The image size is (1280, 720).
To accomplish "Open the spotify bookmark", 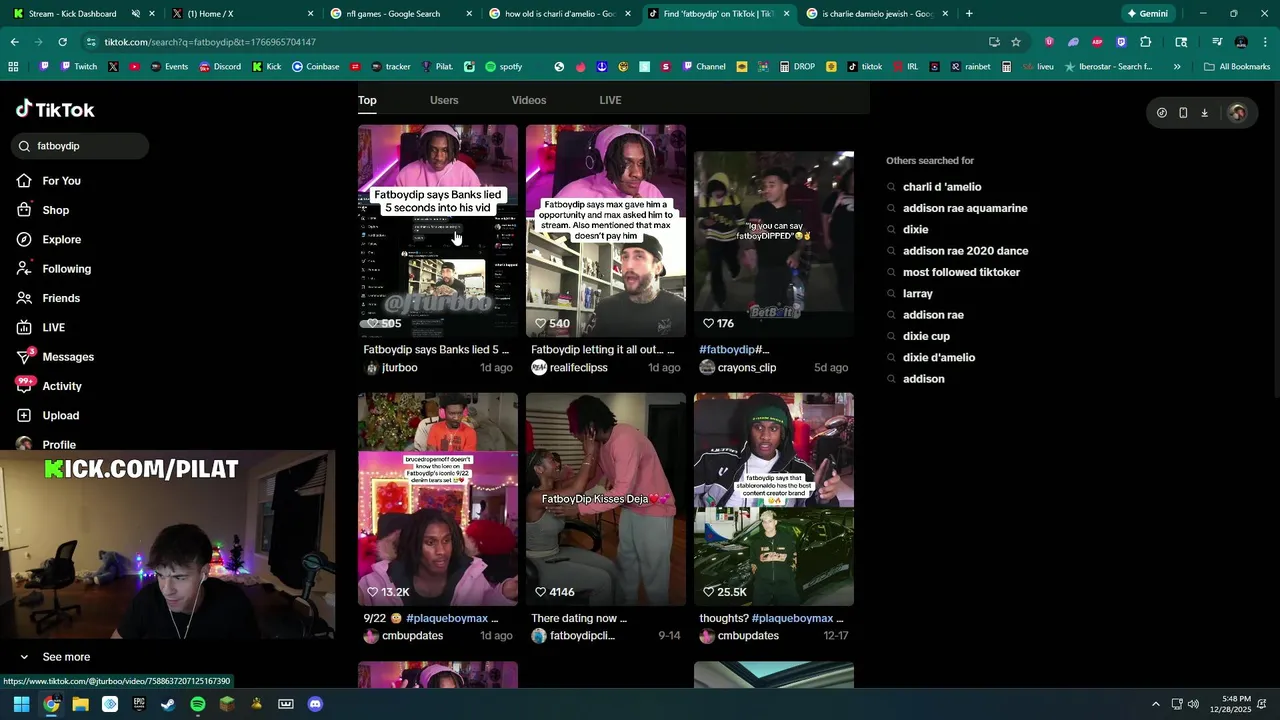I will 504,67.
